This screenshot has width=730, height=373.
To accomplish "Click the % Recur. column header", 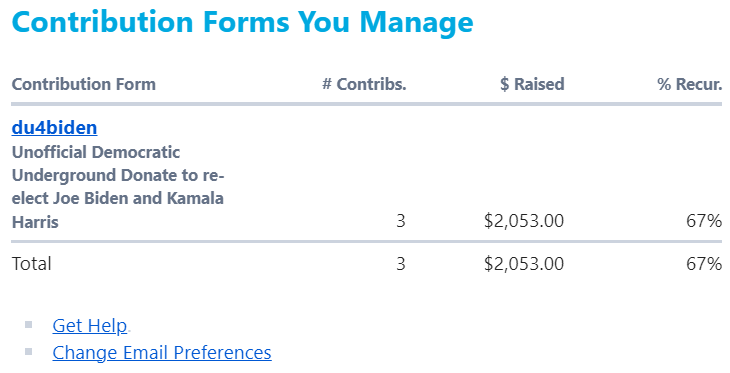I will [689, 84].
